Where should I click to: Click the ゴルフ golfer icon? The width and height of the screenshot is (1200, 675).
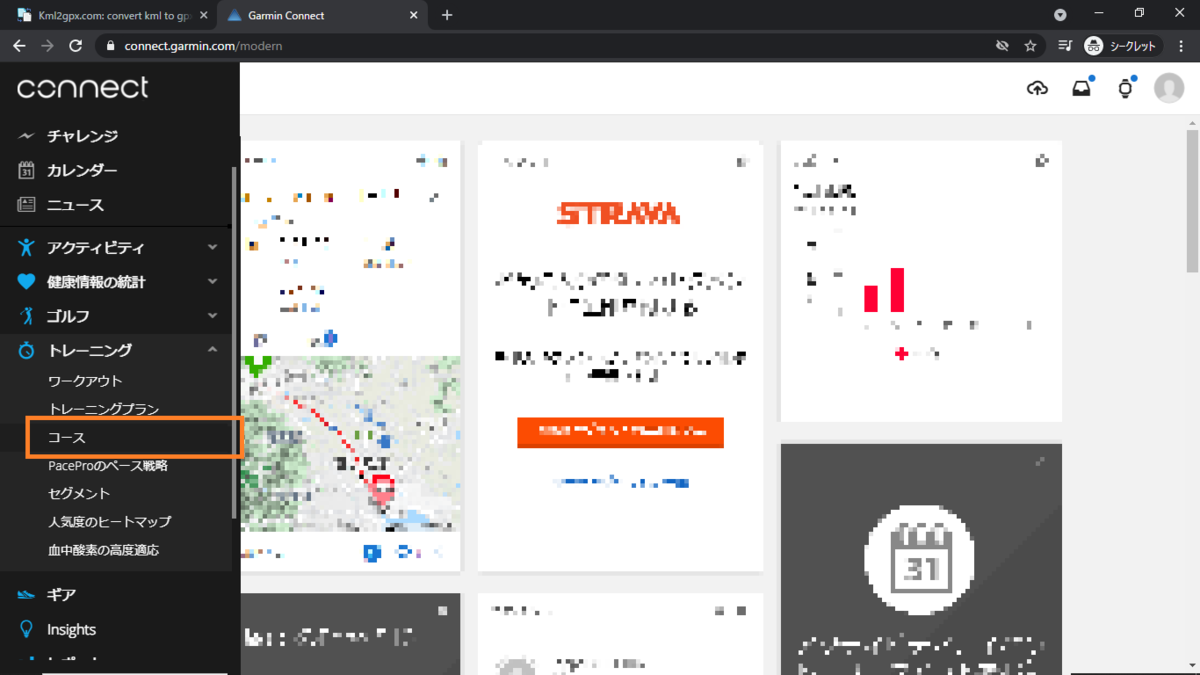click(27, 316)
